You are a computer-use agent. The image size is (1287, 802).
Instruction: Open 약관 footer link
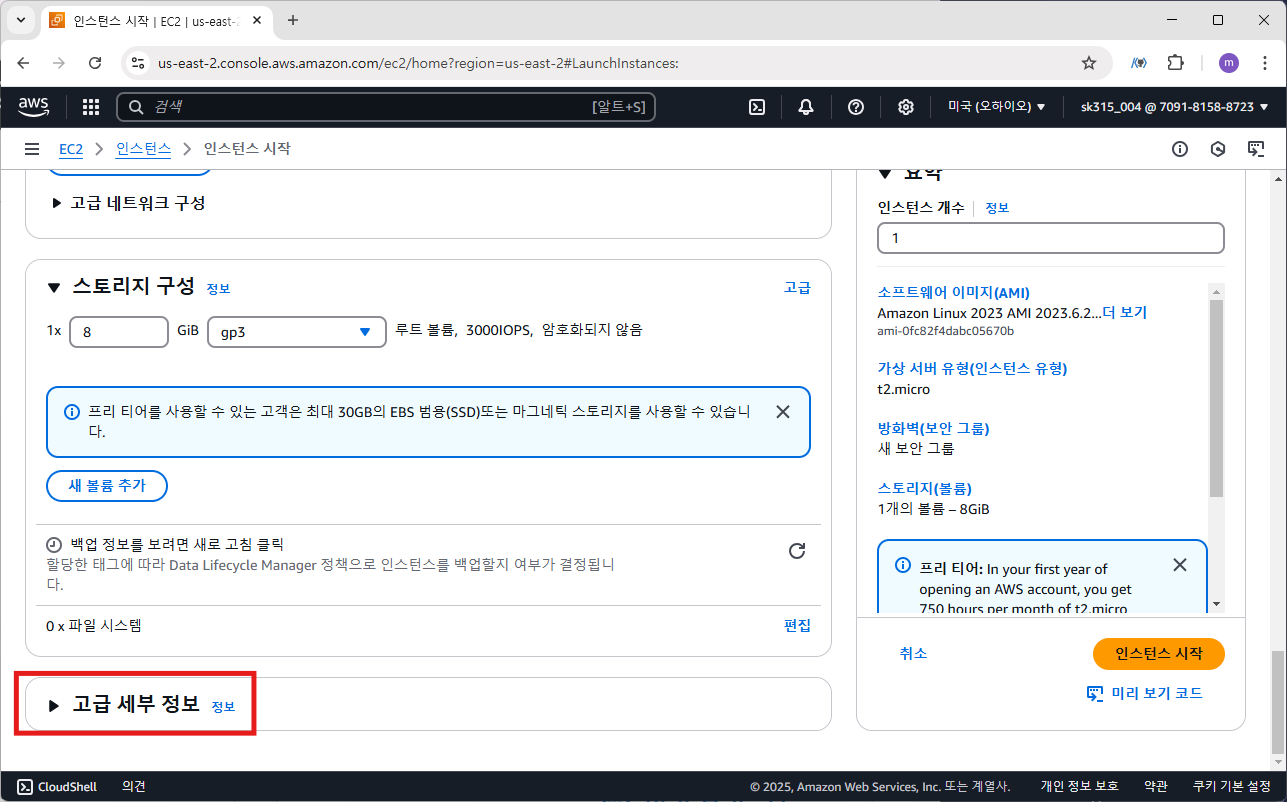click(1156, 787)
